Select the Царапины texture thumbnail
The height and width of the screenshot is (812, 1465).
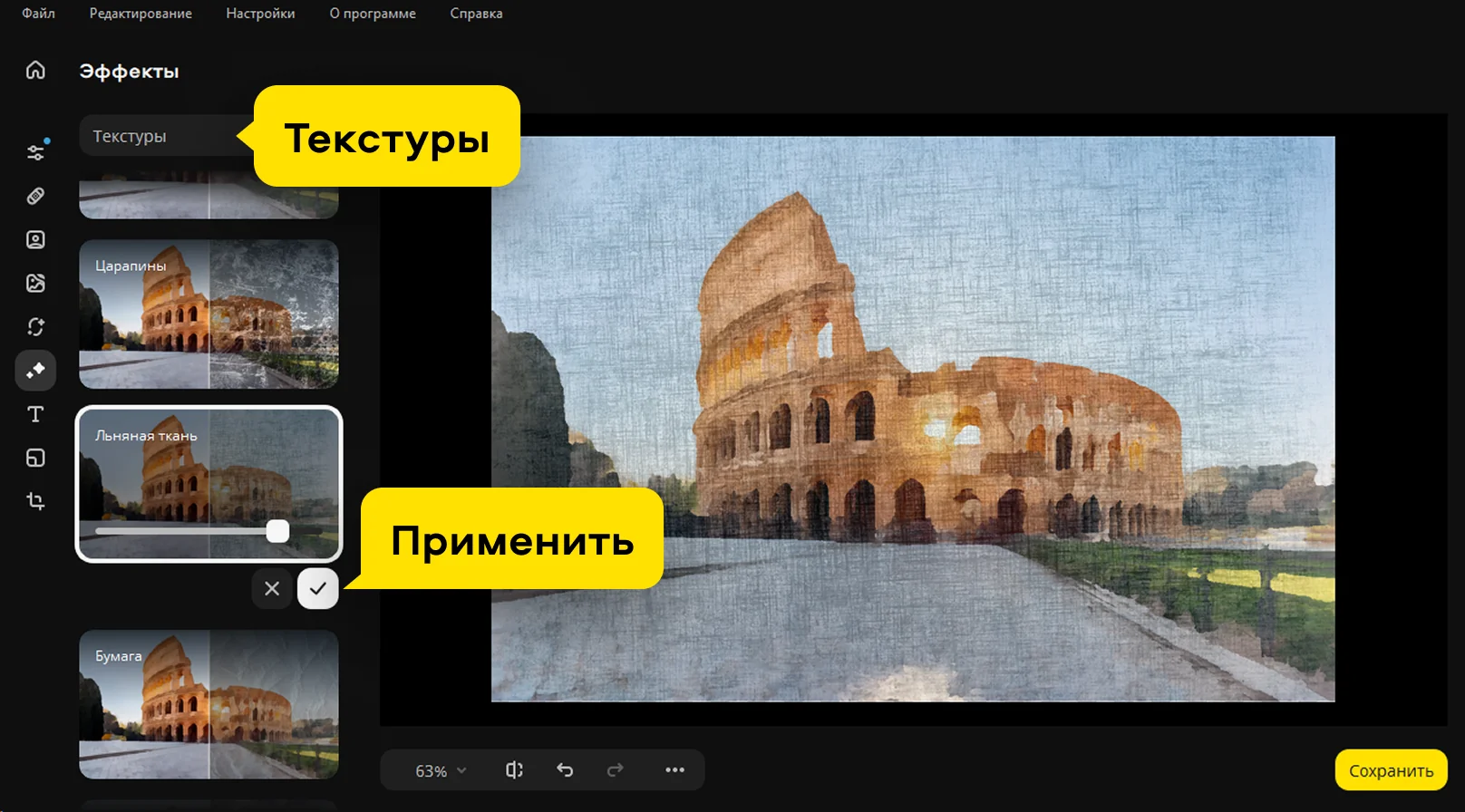click(209, 314)
